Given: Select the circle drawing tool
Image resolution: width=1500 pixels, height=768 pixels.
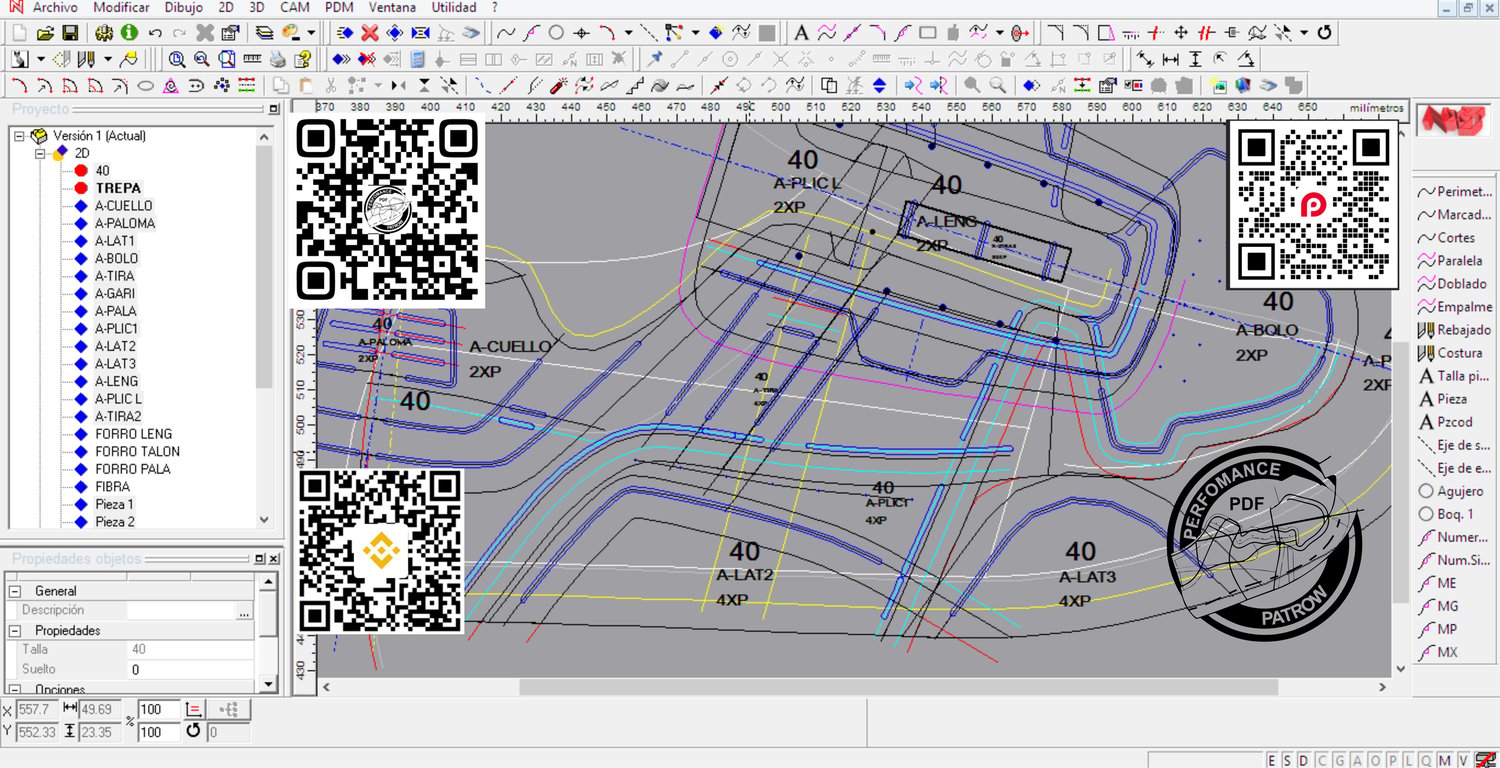Looking at the screenshot, I should tap(556, 33).
